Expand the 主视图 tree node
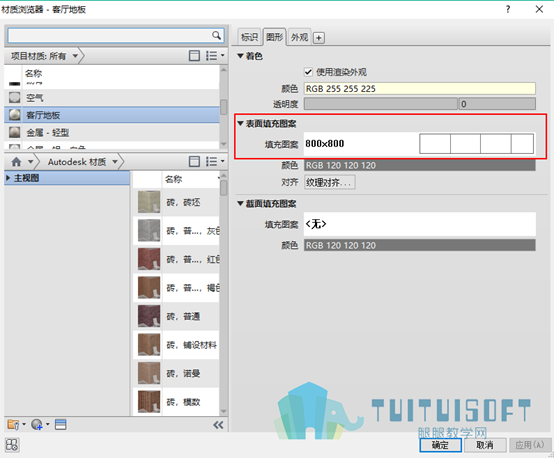Screen dimensions: 554x458 tap(8, 178)
